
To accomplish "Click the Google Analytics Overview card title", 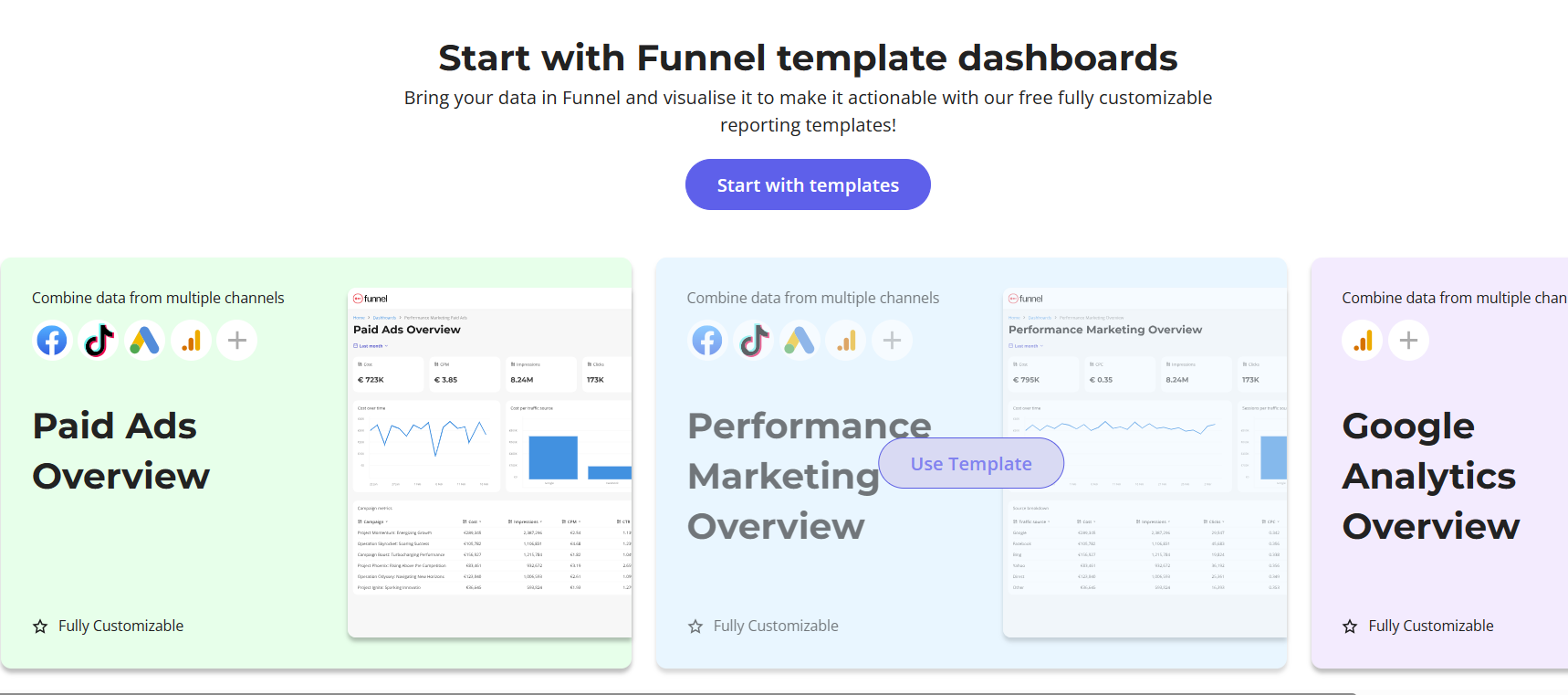I will pyautogui.click(x=1431, y=476).
